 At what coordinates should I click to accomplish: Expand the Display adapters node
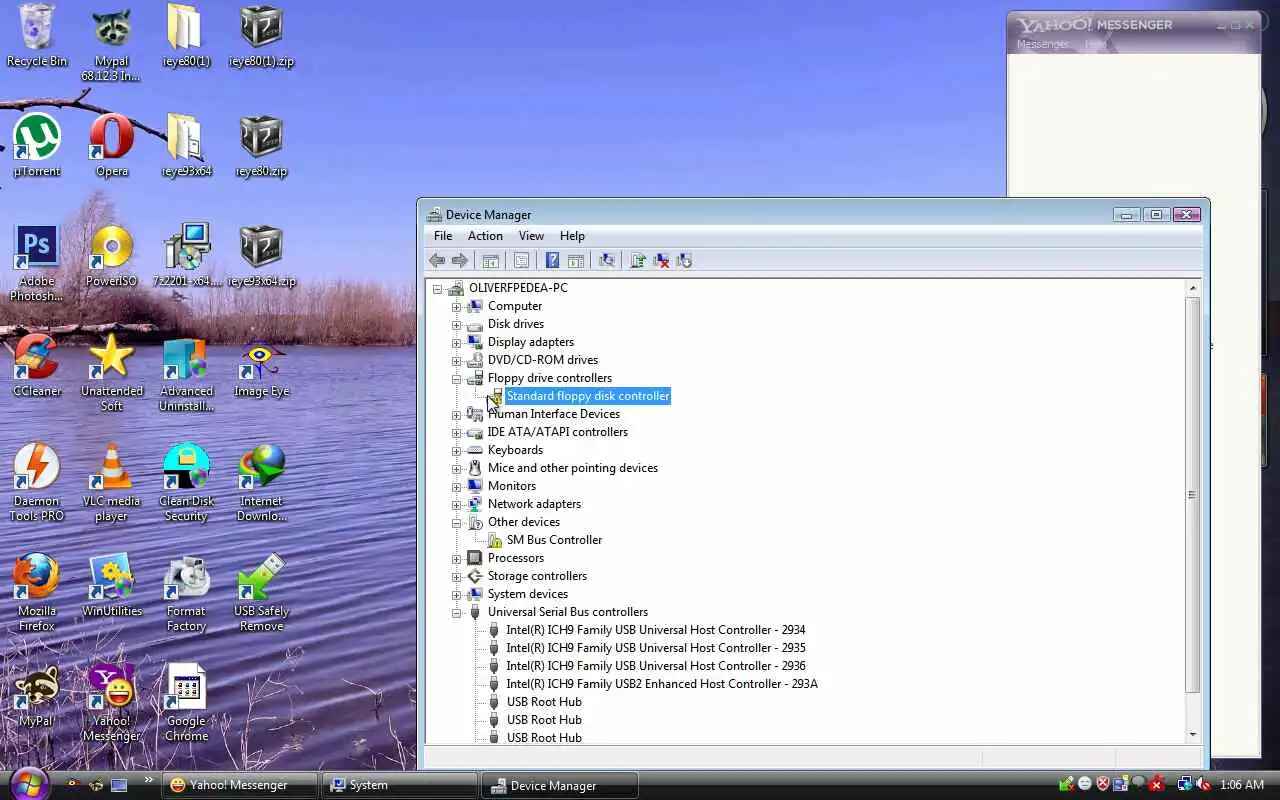pos(456,342)
